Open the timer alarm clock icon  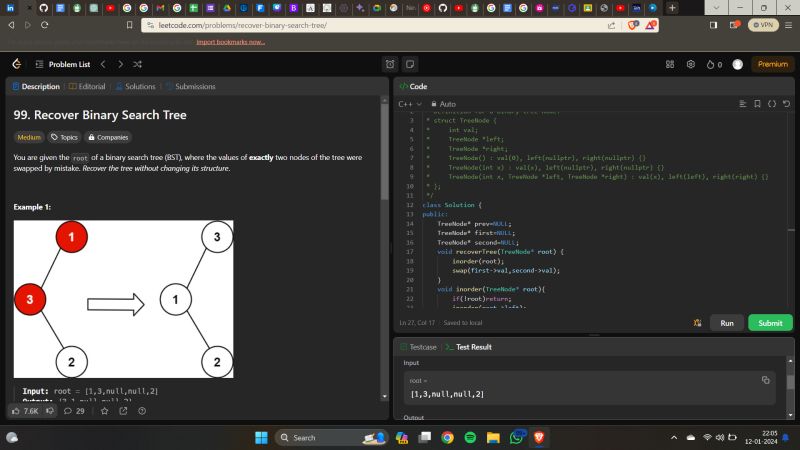[390, 64]
